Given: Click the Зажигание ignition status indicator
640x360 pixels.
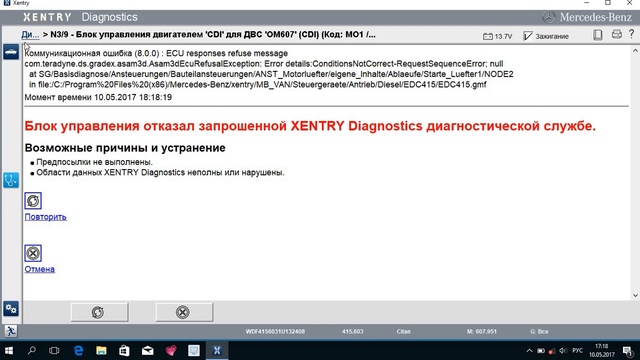Looking at the screenshot, I should pos(546,36).
